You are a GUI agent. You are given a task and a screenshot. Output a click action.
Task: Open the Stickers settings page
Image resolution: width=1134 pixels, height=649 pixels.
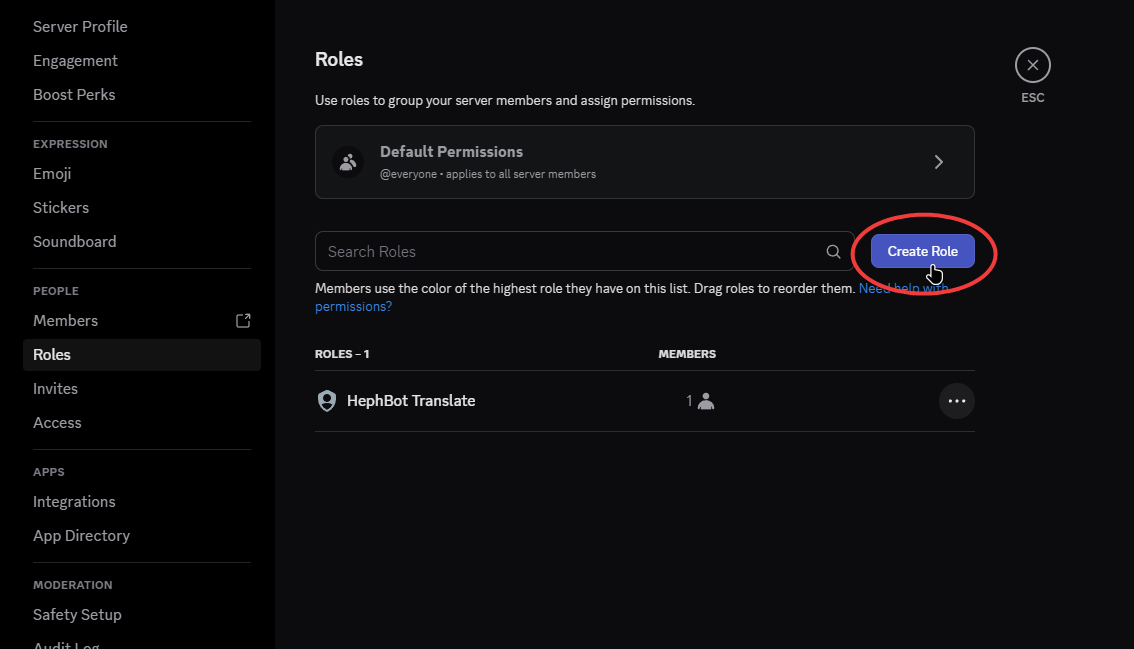tap(61, 208)
